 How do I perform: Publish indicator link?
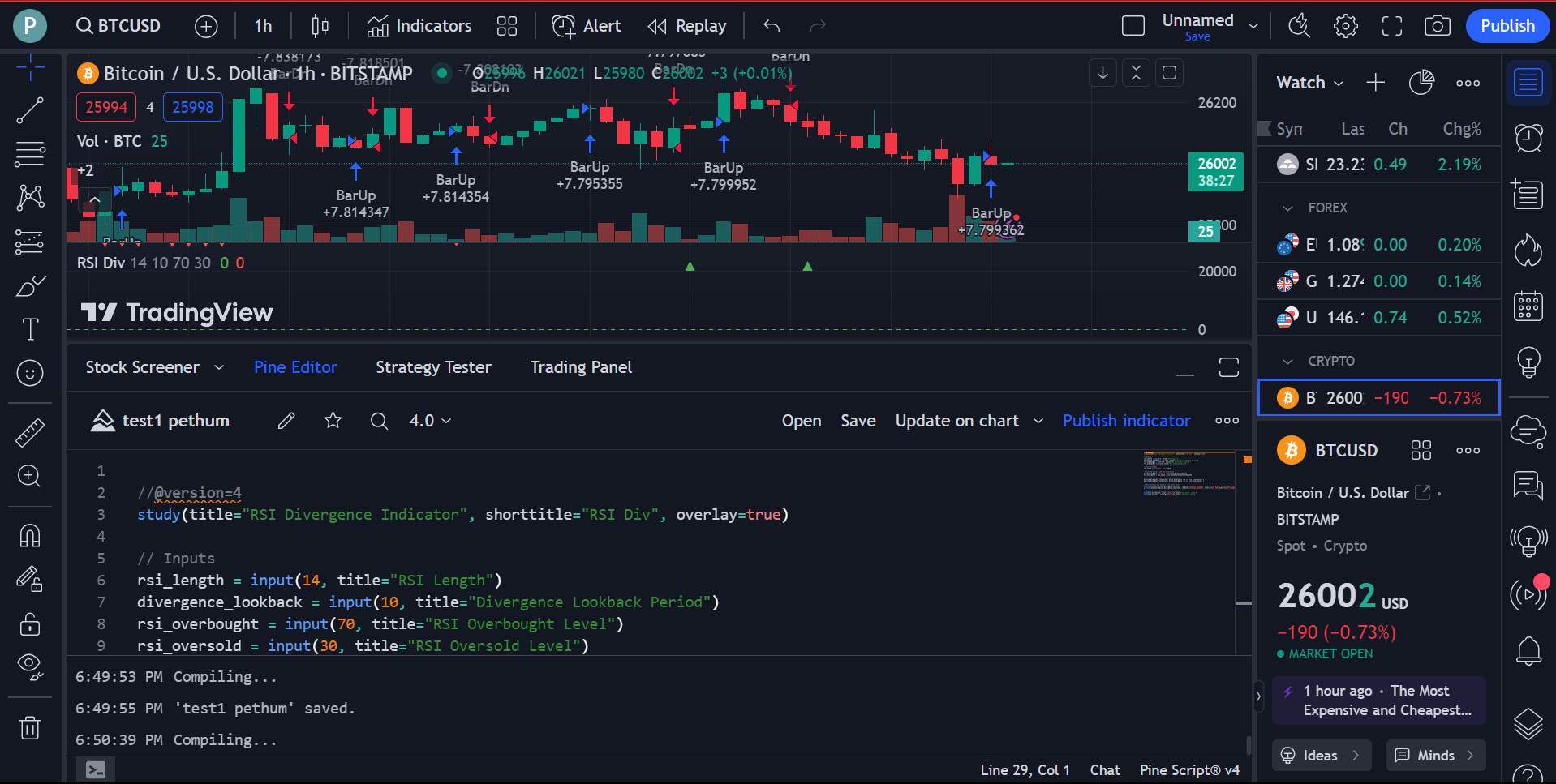pos(1126,421)
